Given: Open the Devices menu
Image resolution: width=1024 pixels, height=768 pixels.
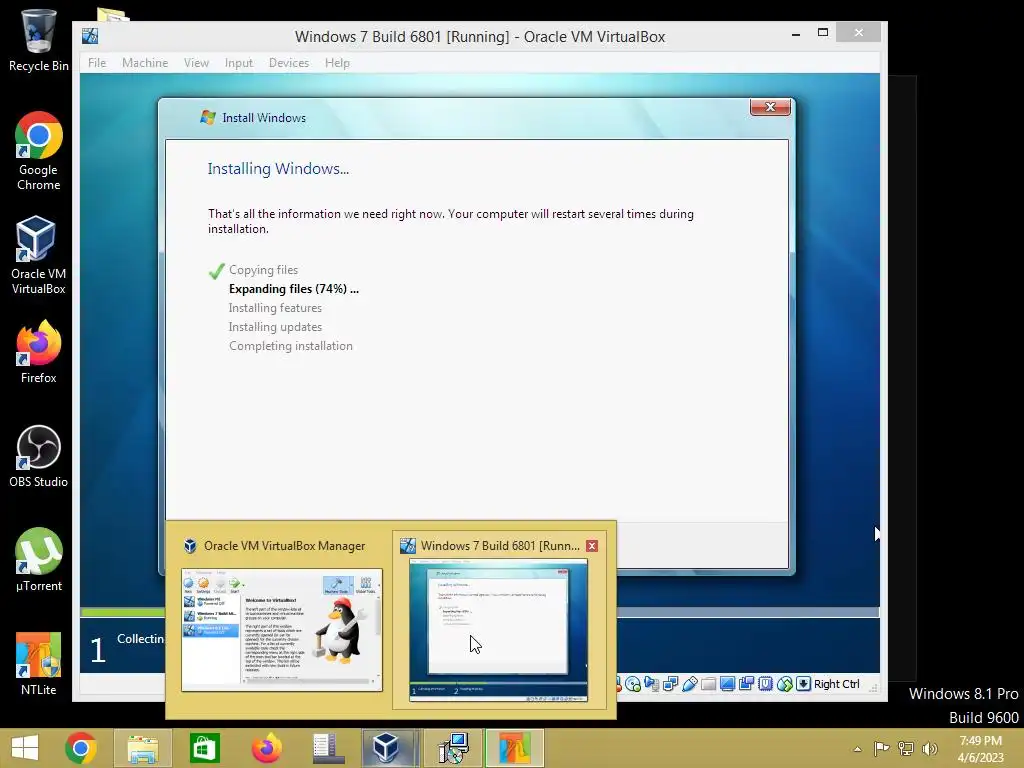Looking at the screenshot, I should click(289, 63).
